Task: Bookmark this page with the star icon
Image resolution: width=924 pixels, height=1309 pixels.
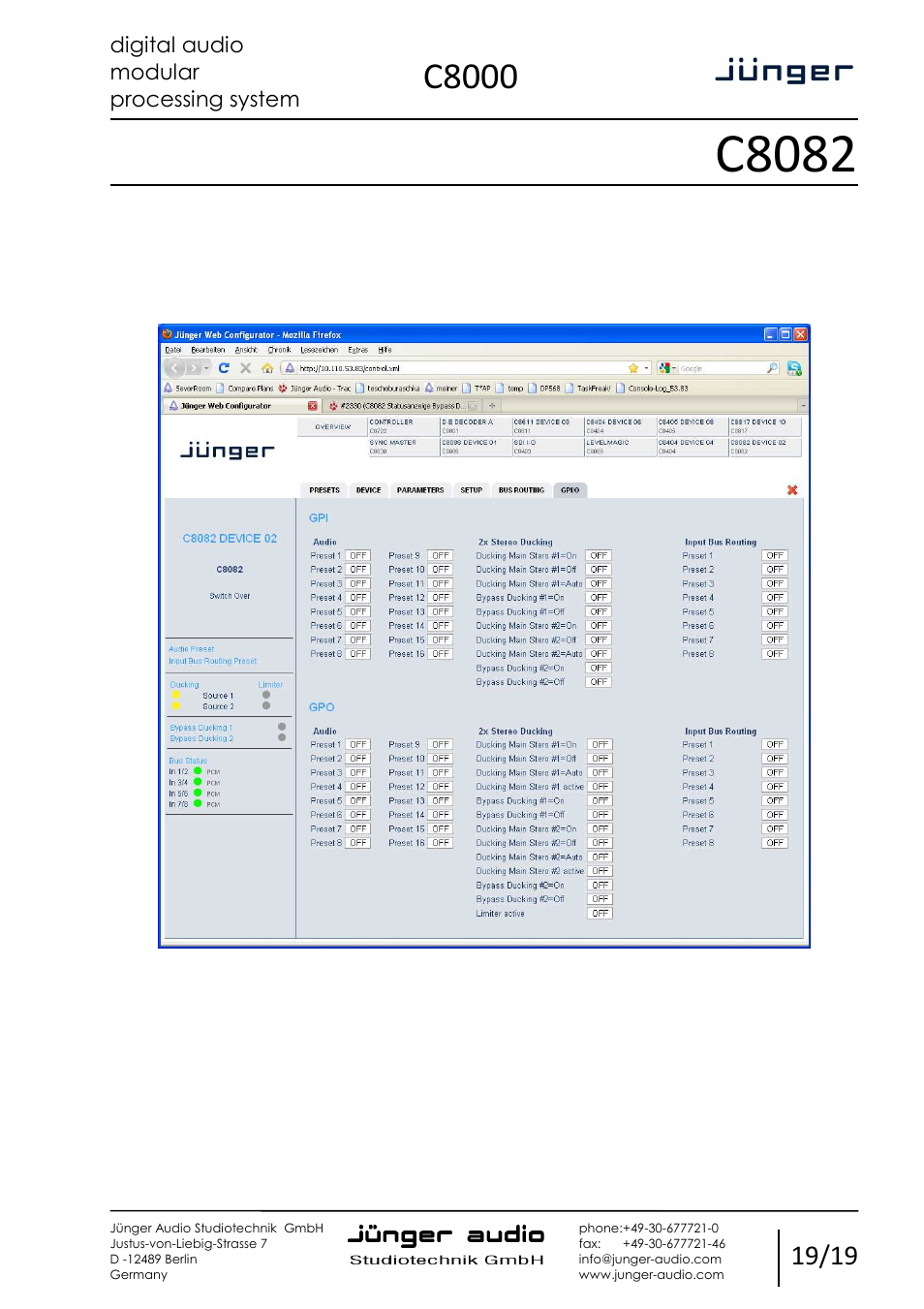Action: pos(633,368)
